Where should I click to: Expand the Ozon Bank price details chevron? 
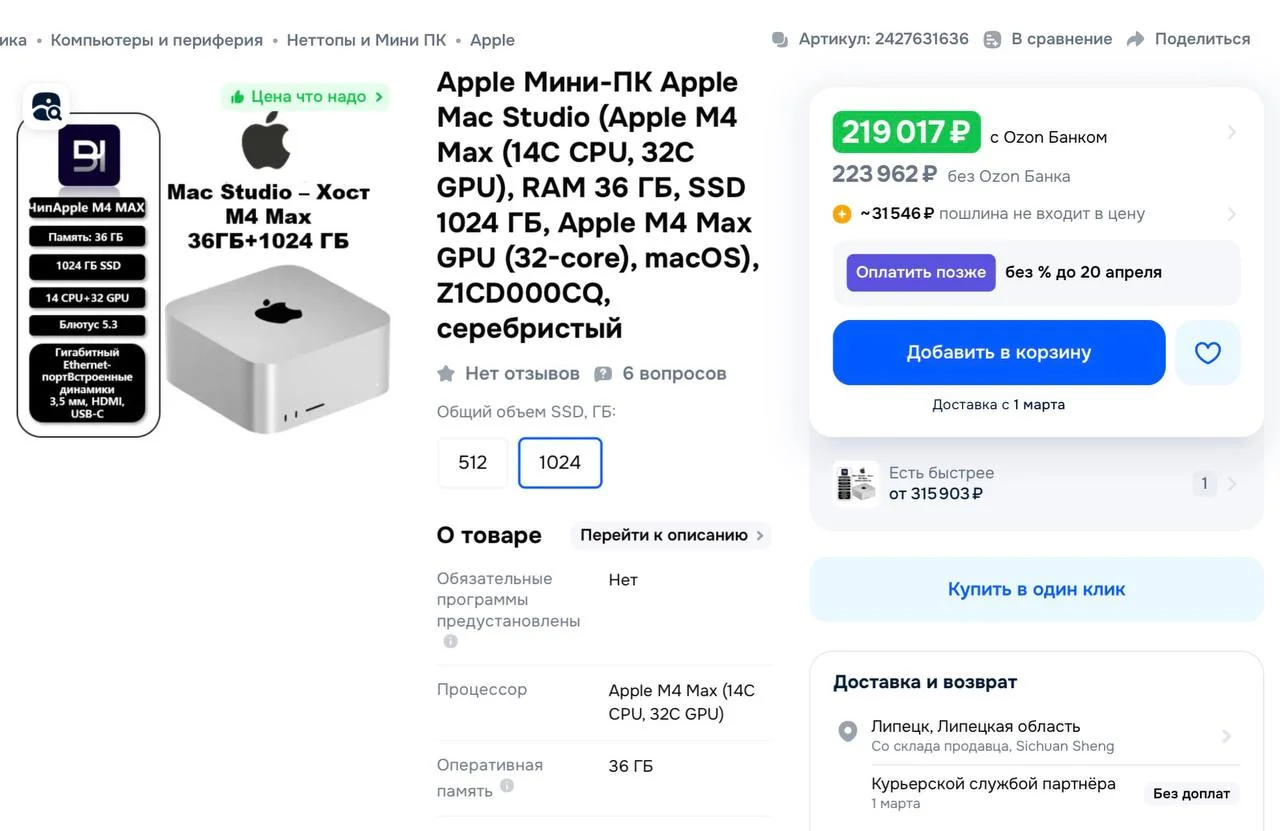coord(1231,133)
